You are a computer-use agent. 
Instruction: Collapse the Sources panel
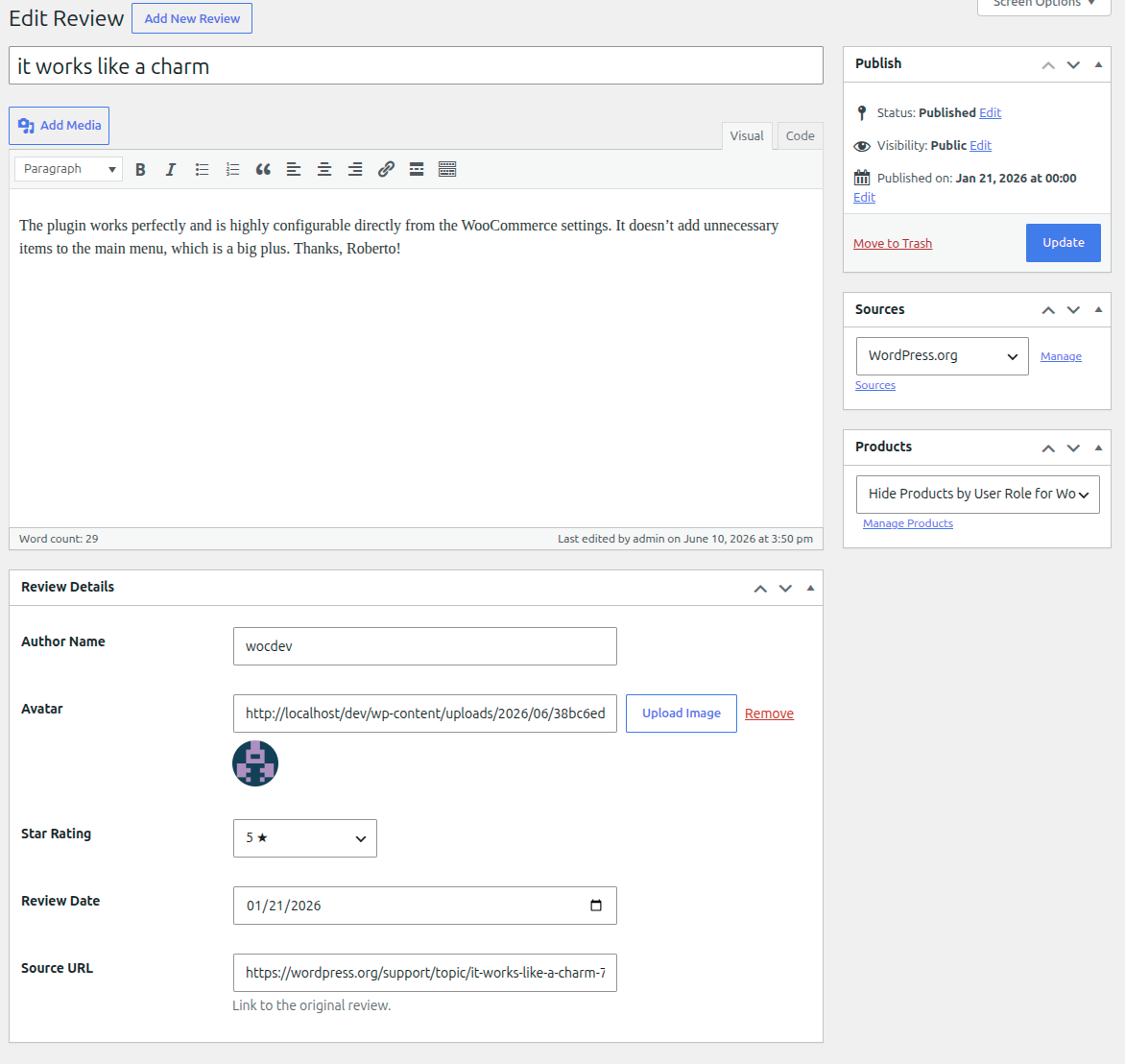click(1098, 310)
